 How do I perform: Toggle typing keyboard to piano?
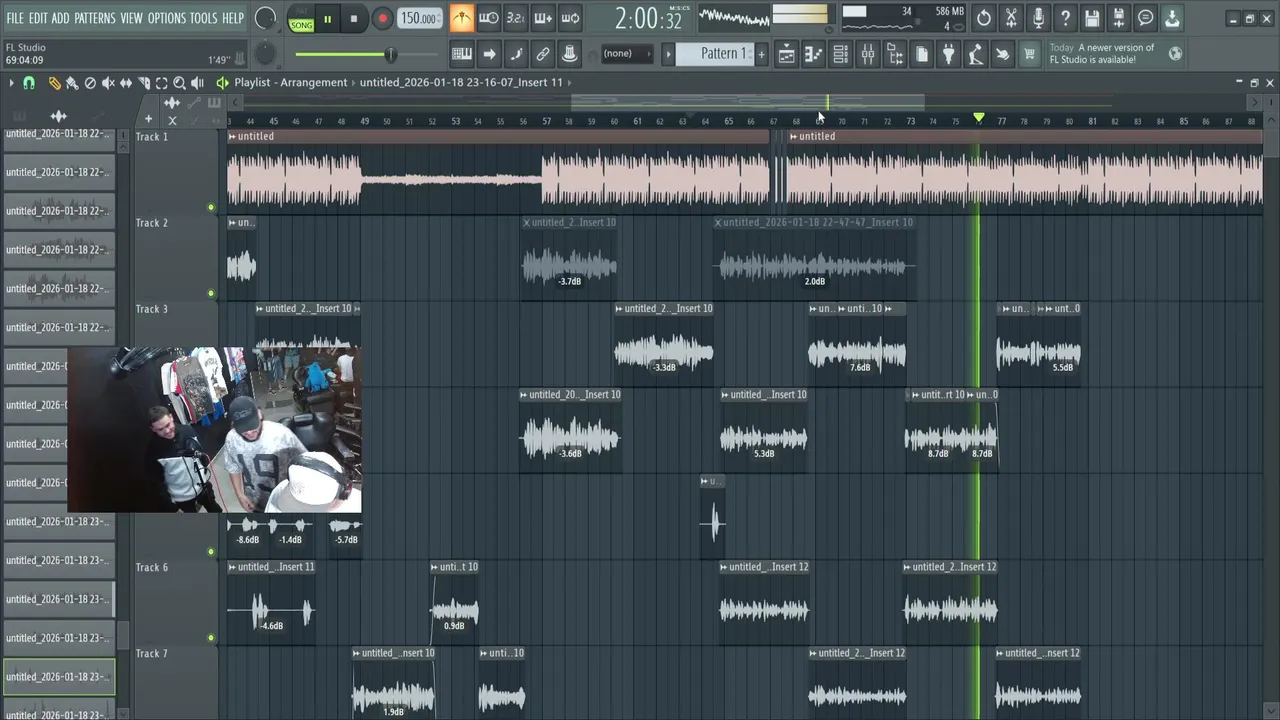click(462, 54)
